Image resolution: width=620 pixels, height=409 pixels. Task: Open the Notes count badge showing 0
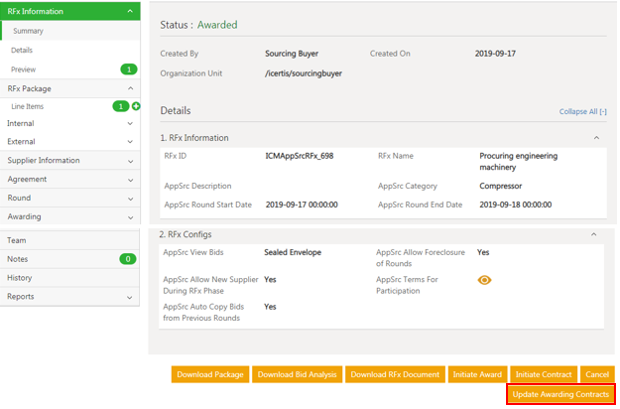128,259
